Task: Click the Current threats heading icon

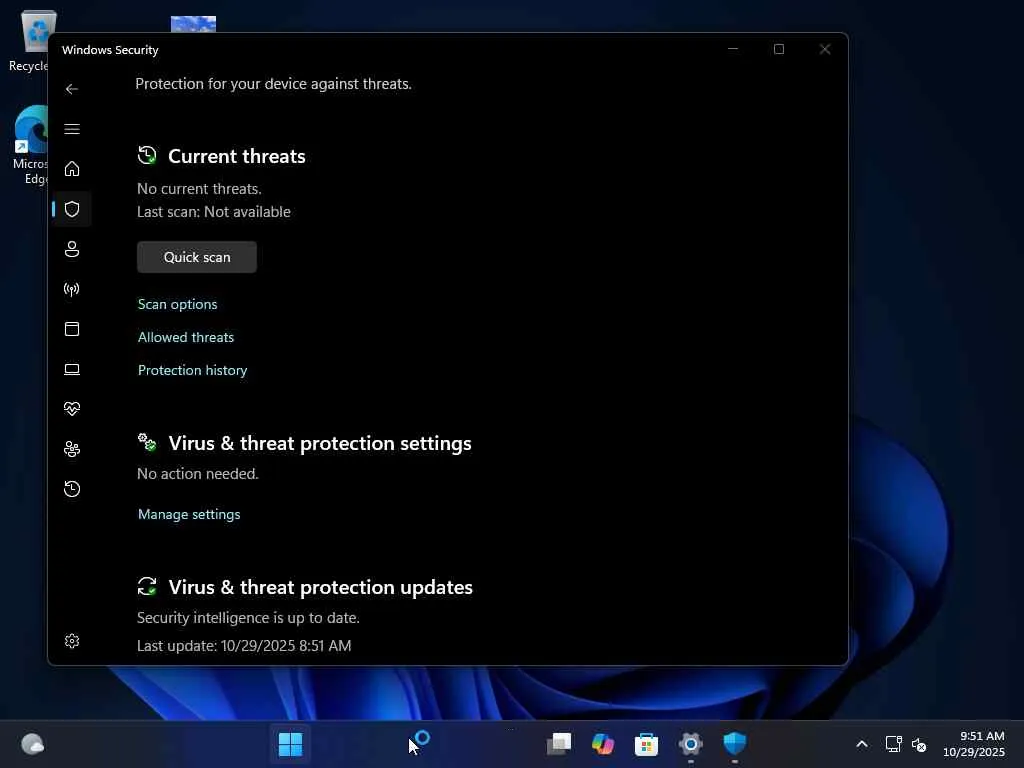Action: 147,155
